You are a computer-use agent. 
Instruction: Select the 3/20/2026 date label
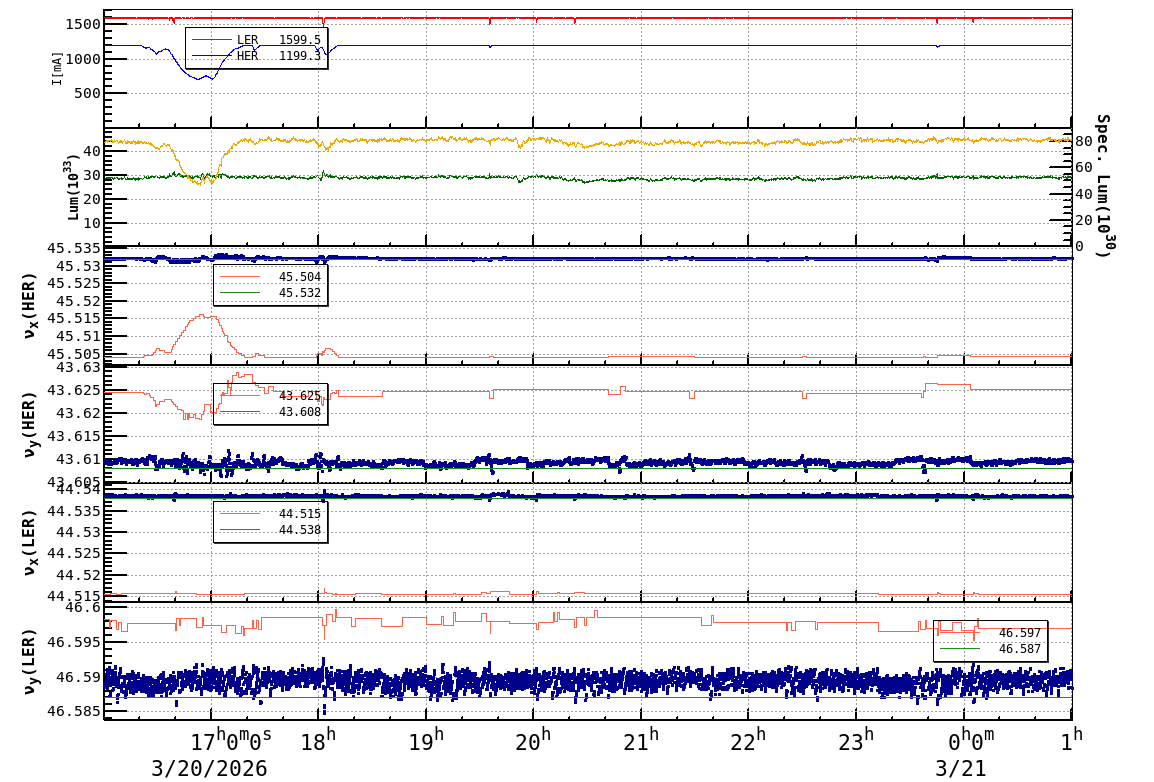pos(209,768)
